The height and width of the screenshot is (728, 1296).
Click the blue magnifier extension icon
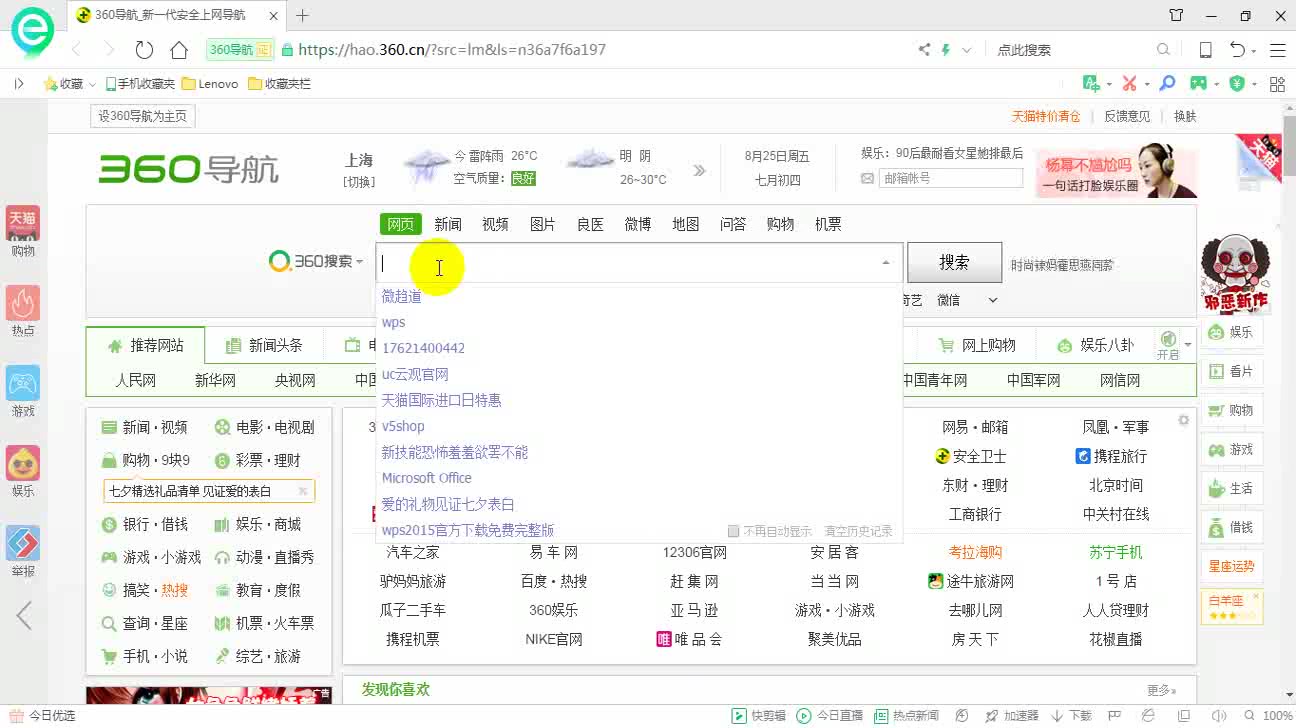click(x=1166, y=84)
